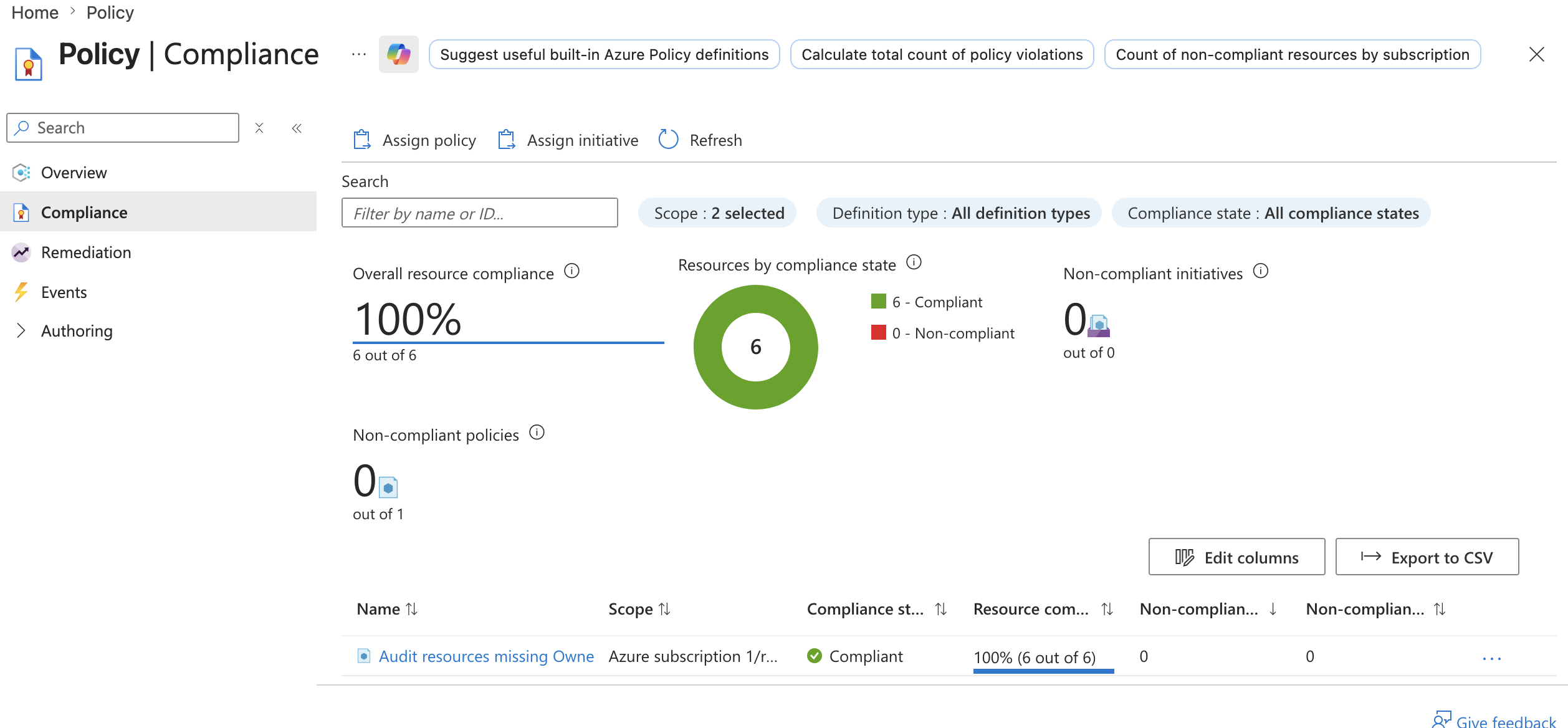Click the Policy page icon beside title
Image resolution: width=1568 pixels, height=728 pixels.
29,64
